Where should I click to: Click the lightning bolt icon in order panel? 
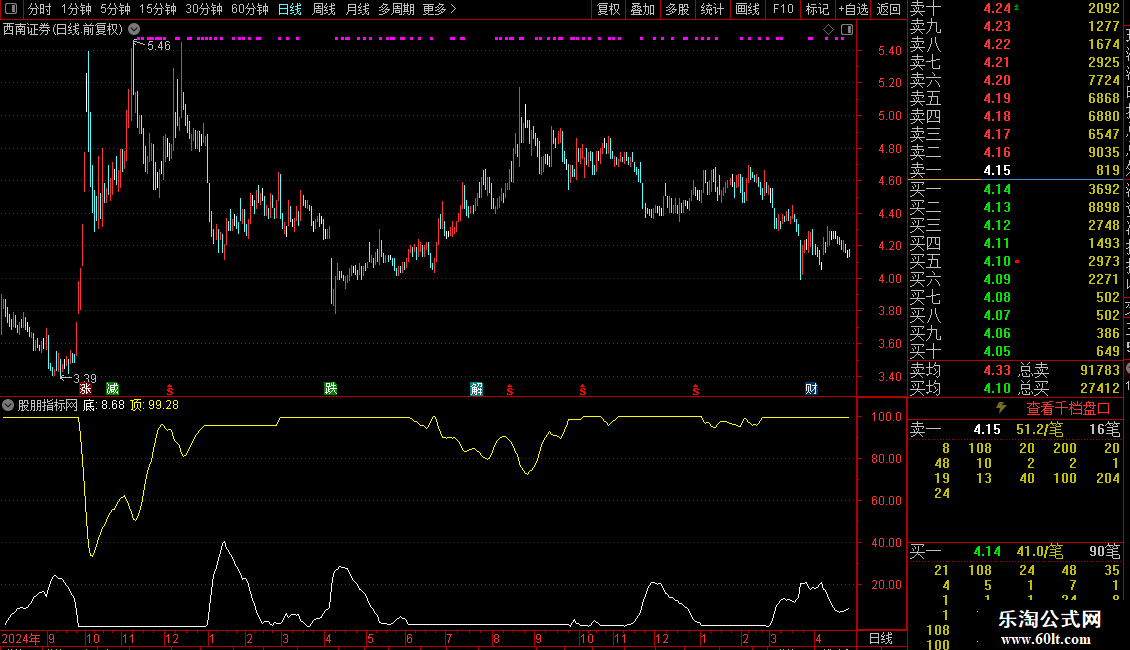click(x=1001, y=408)
